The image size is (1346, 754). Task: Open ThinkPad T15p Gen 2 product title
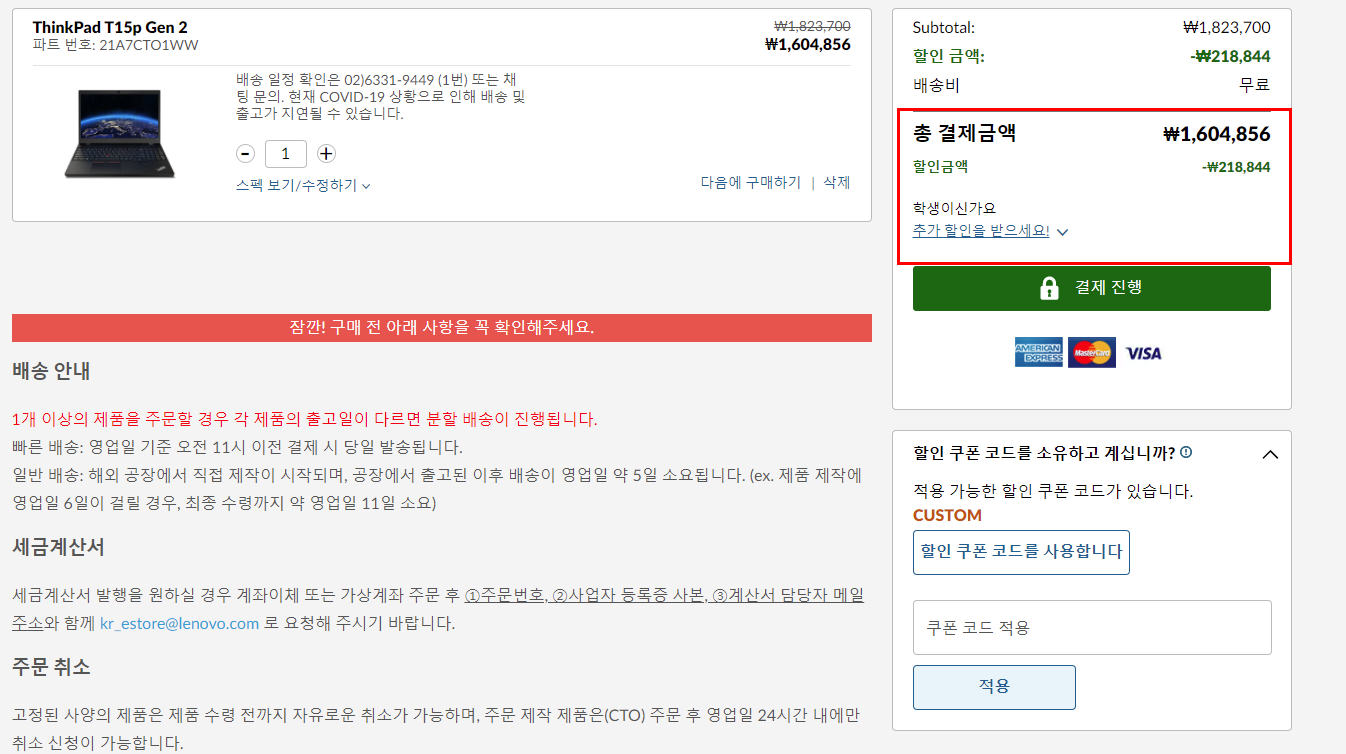tap(110, 27)
